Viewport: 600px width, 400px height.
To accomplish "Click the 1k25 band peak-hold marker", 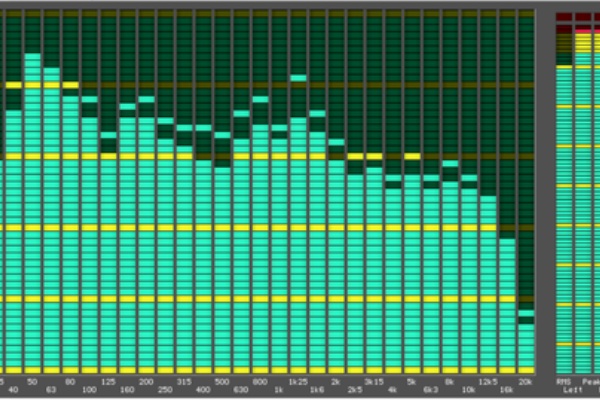I will tap(298, 77).
